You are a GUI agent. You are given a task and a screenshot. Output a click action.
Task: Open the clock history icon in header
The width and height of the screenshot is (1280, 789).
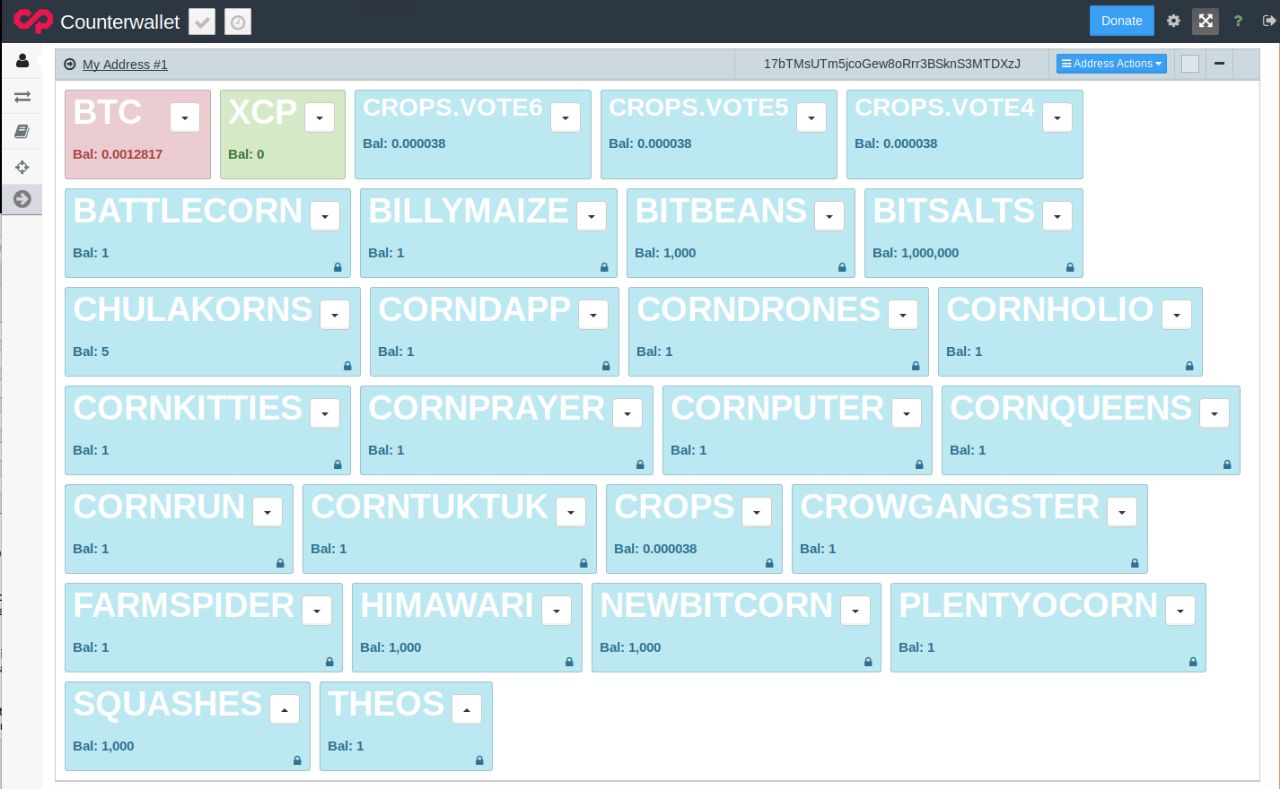[x=238, y=21]
